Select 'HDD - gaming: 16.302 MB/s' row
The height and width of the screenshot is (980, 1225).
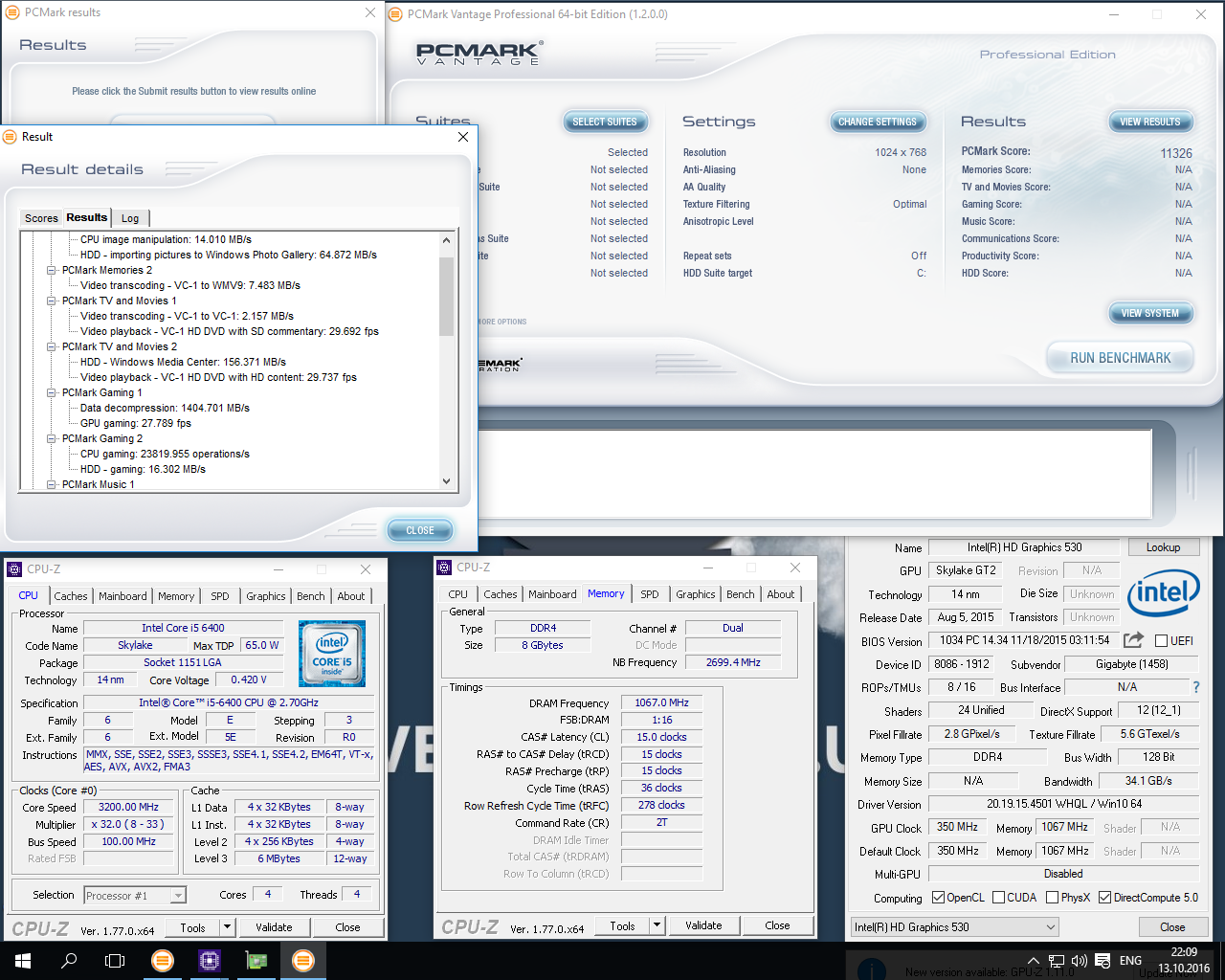click(x=143, y=469)
